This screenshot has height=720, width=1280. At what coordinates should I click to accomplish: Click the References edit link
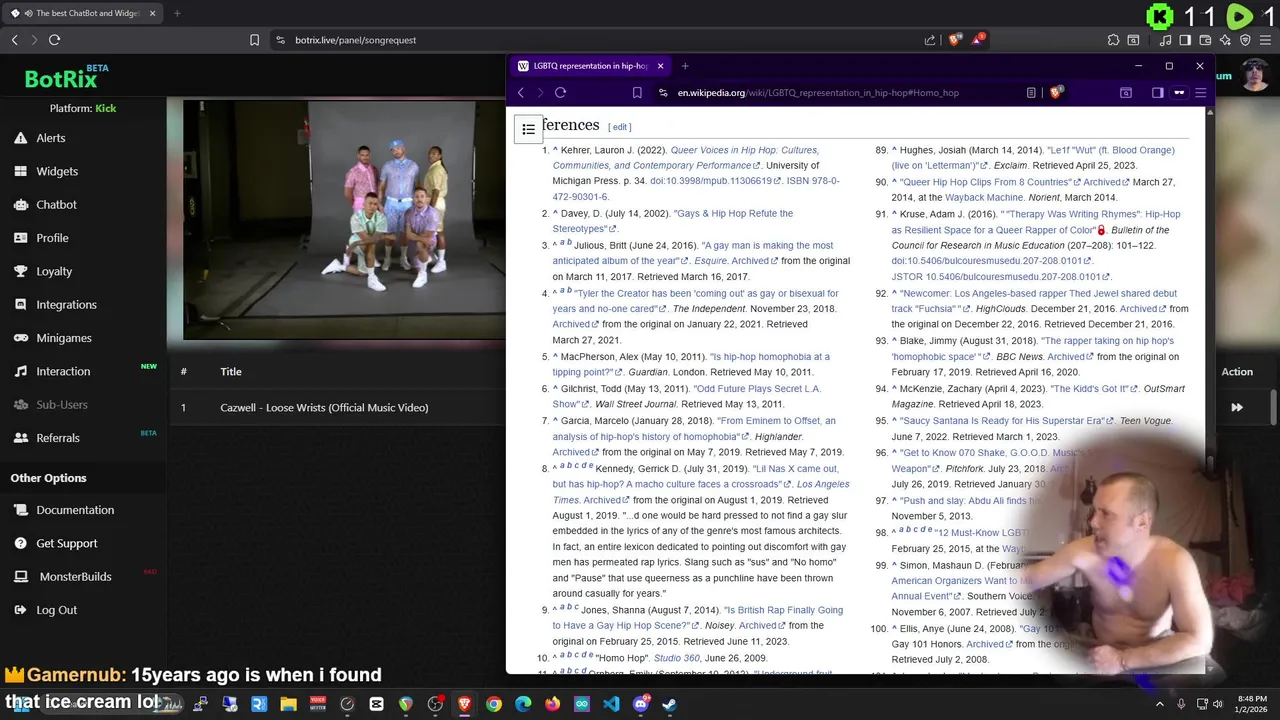(x=620, y=127)
